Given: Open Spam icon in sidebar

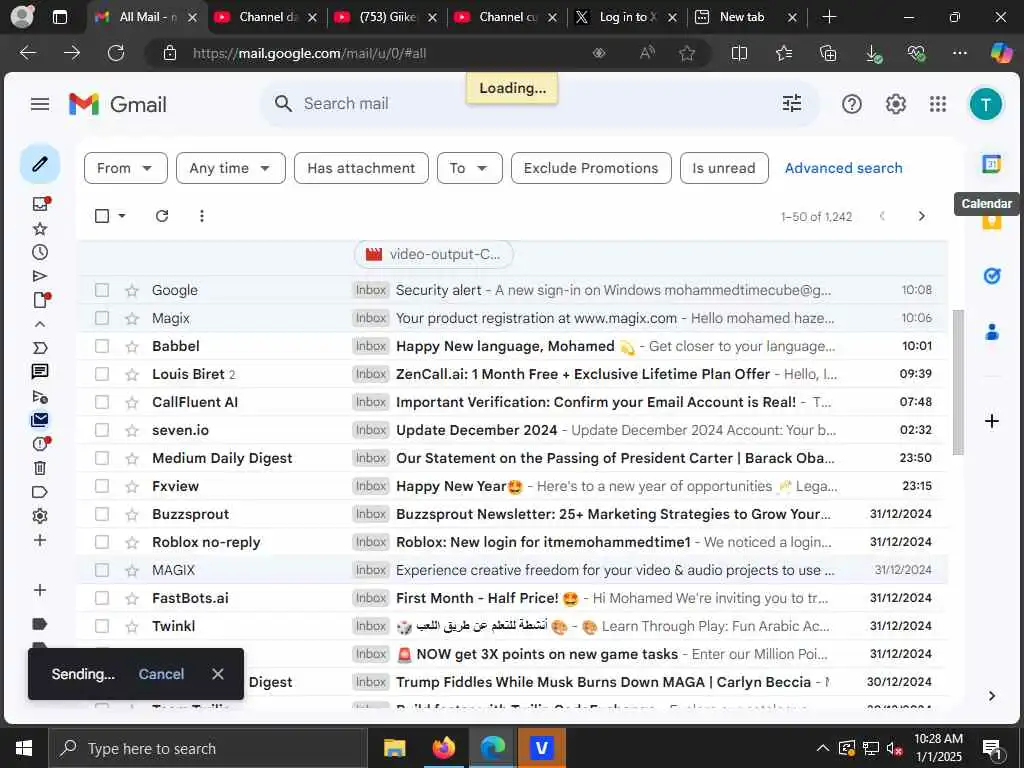Looking at the screenshot, I should pyautogui.click(x=40, y=443).
